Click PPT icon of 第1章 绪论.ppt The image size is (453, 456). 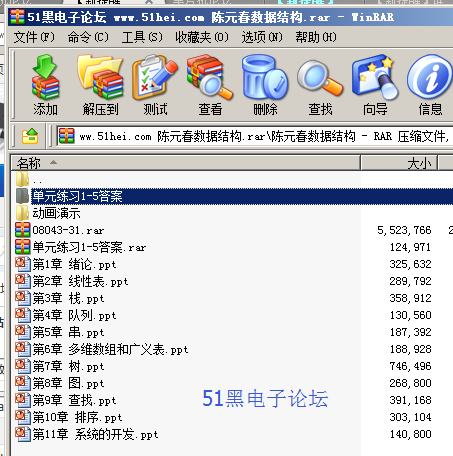point(22,264)
